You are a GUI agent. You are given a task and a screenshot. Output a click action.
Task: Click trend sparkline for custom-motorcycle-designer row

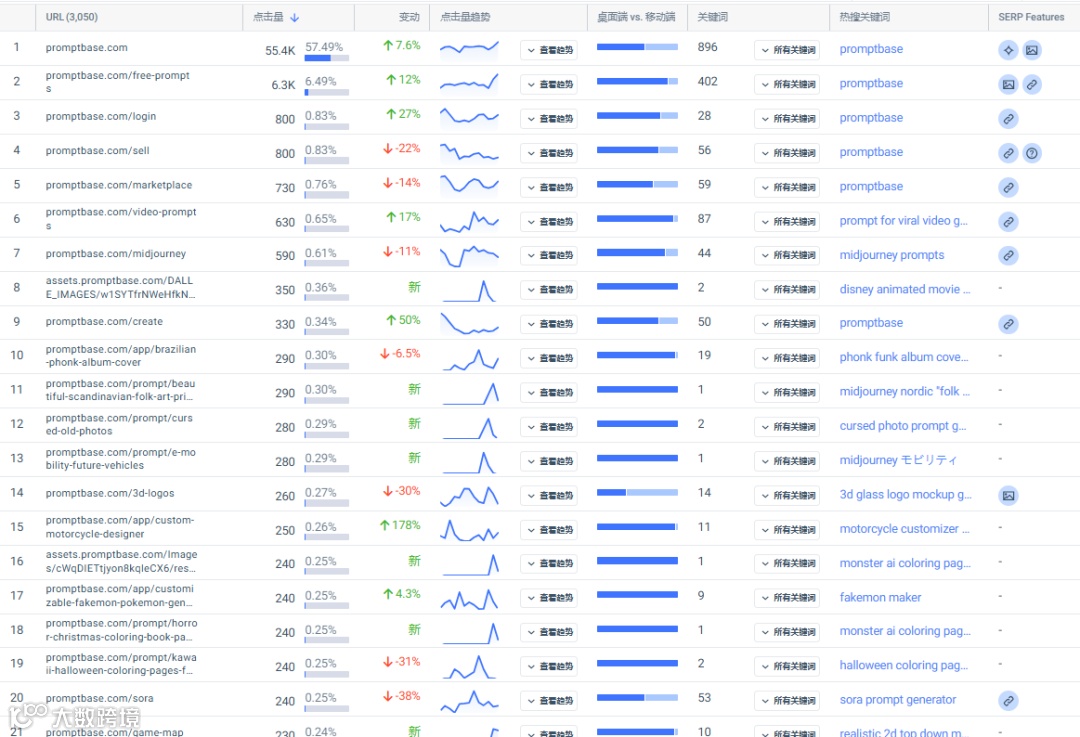(x=469, y=530)
